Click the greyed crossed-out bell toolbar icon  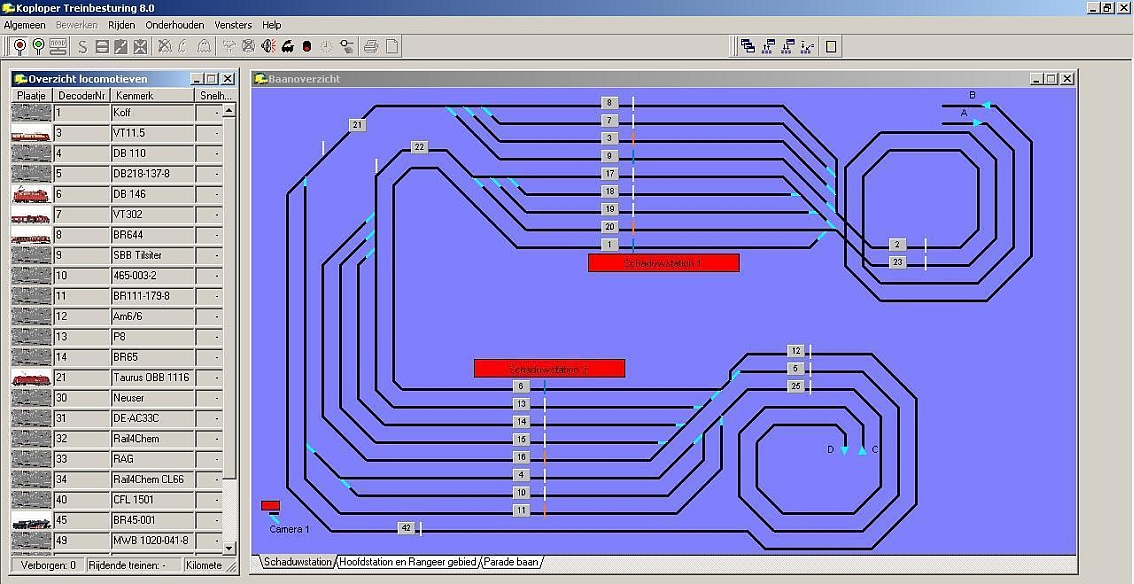coord(165,47)
